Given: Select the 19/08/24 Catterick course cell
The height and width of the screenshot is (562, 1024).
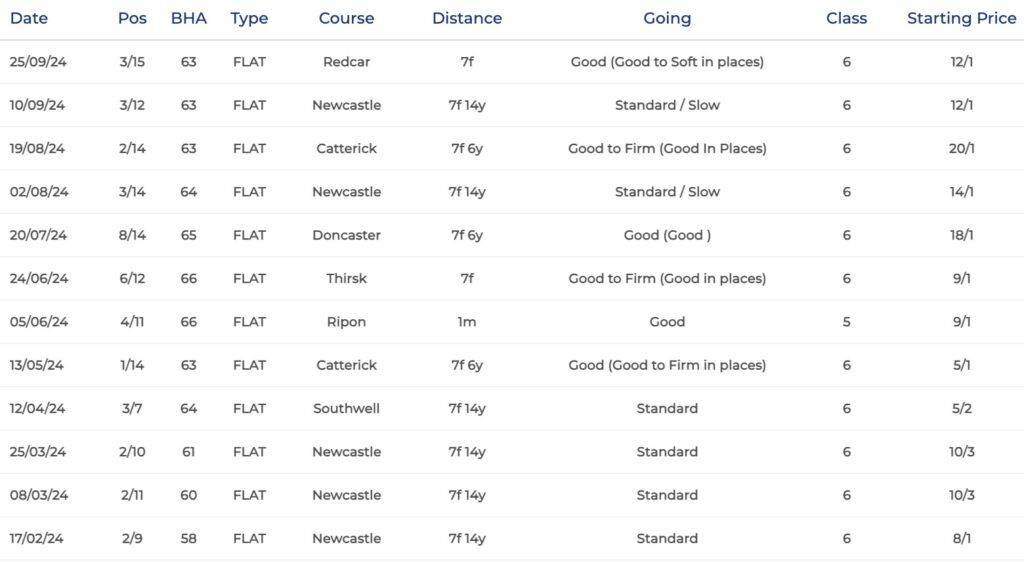Looking at the screenshot, I should click(346, 149).
